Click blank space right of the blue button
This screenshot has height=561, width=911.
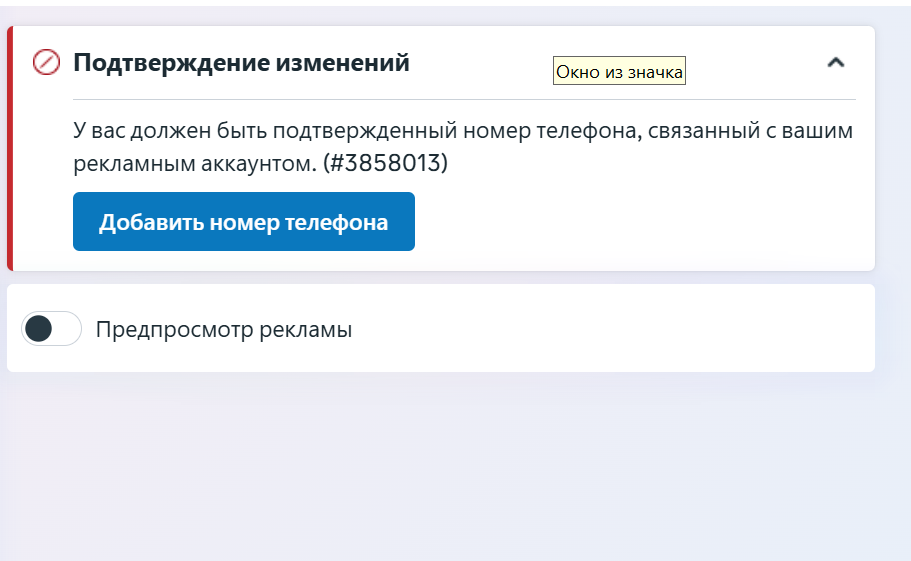pyautogui.click(x=640, y=222)
